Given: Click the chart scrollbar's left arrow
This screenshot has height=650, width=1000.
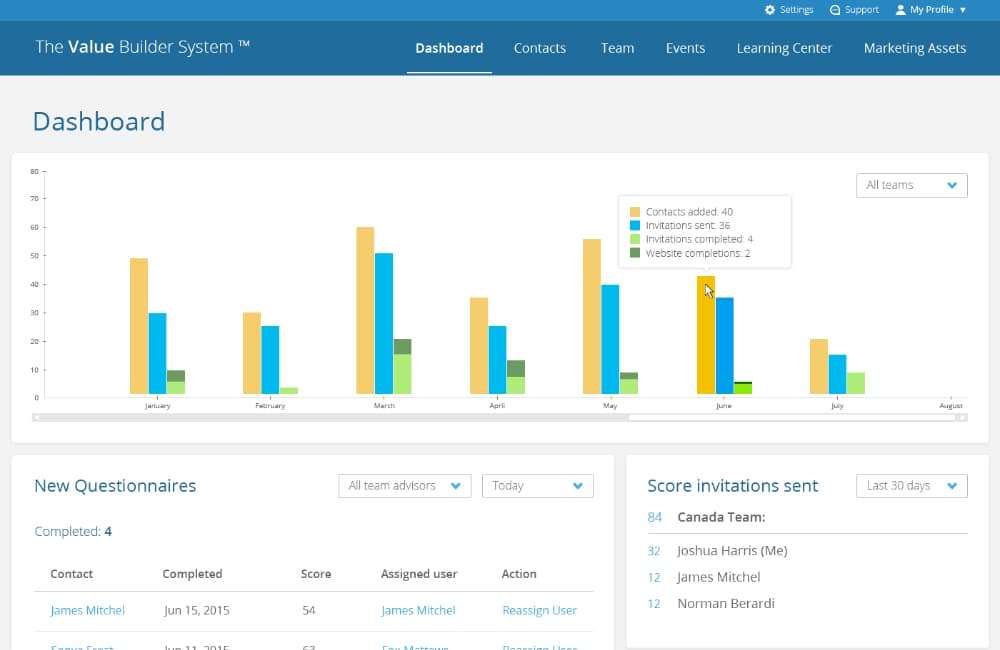Looking at the screenshot, I should (36, 418).
